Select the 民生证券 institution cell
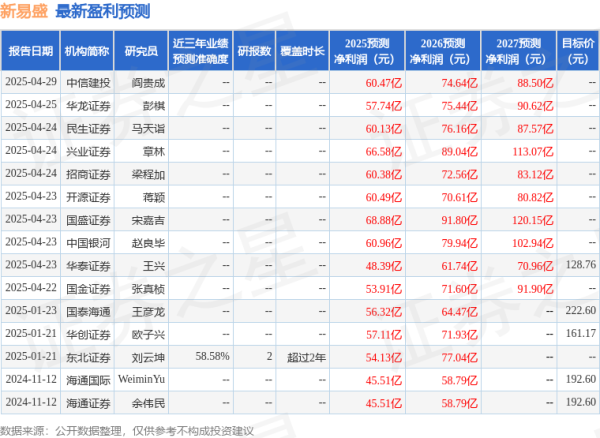600x438 pixels. click(x=88, y=129)
